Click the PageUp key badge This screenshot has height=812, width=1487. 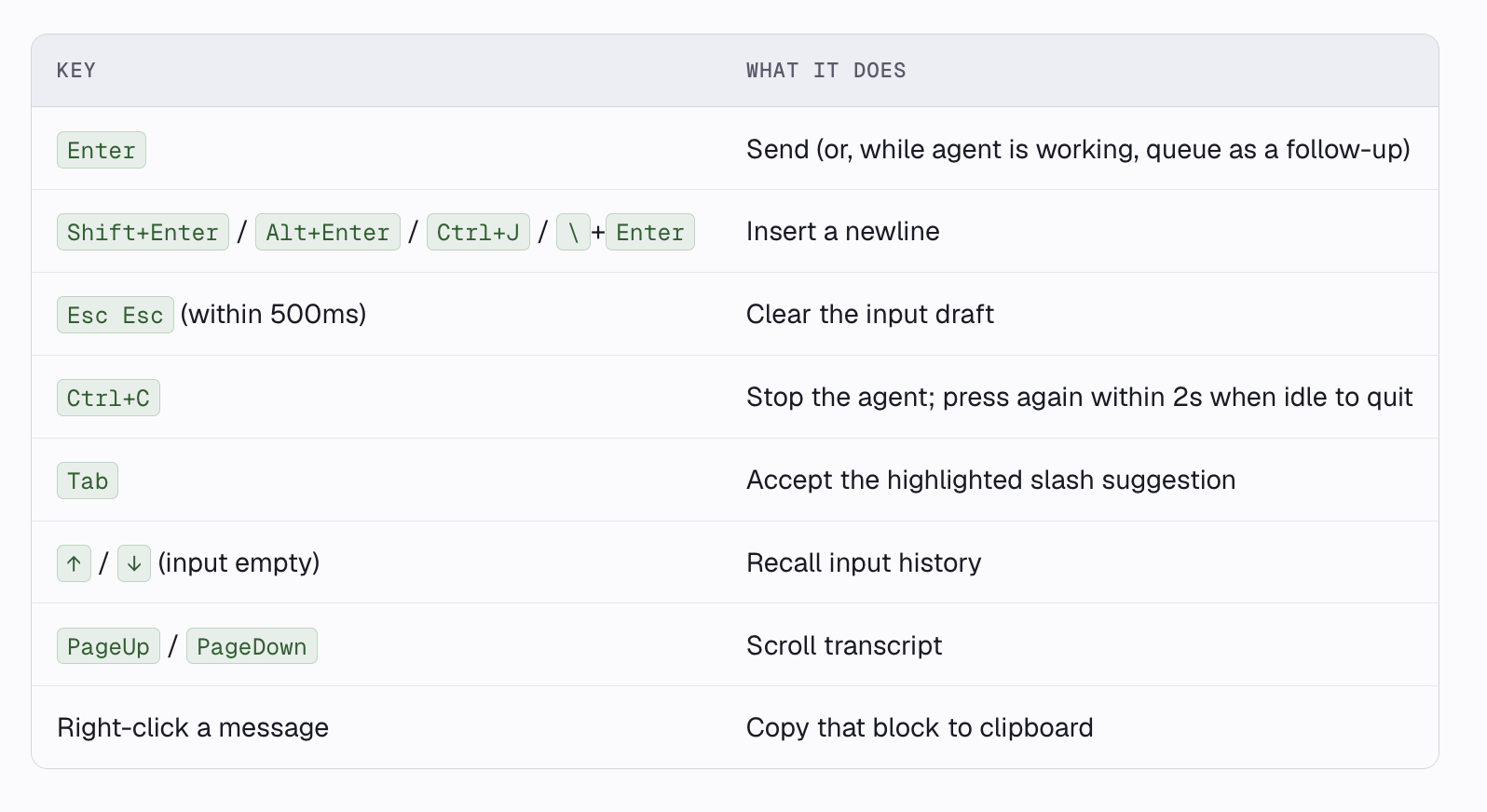pos(108,646)
